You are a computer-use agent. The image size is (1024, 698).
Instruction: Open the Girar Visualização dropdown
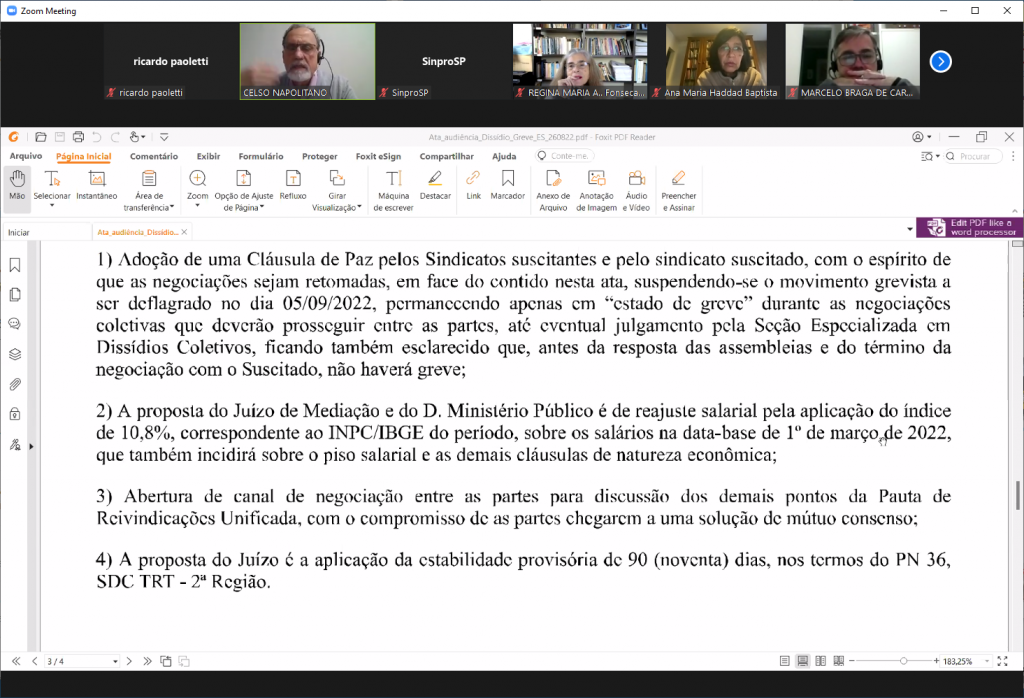point(336,189)
